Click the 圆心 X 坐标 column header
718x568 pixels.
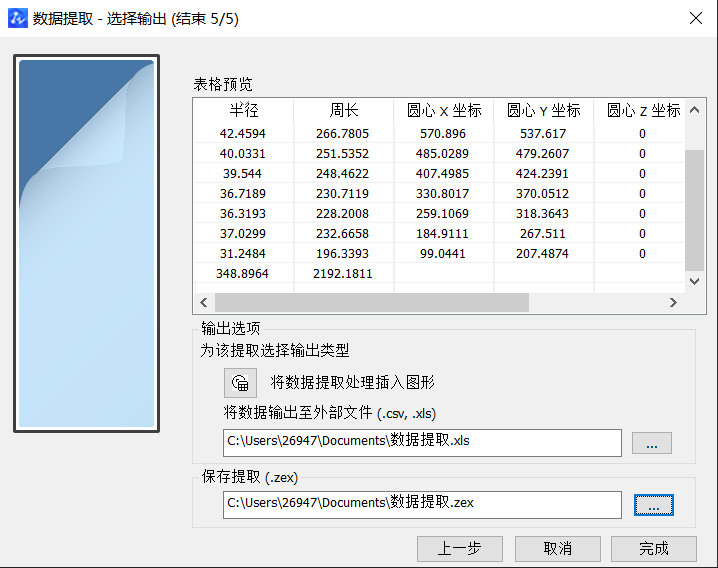point(444,111)
